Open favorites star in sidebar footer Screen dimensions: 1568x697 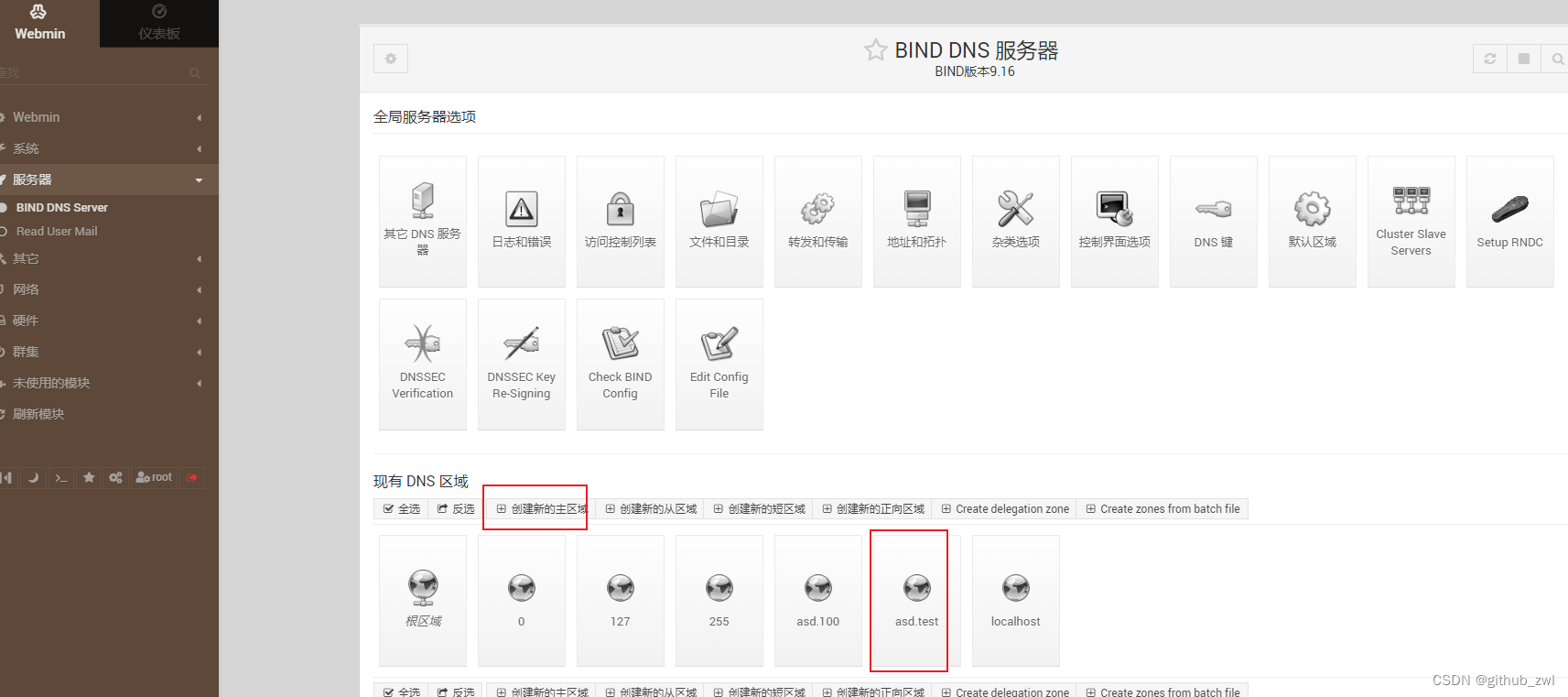point(89,477)
